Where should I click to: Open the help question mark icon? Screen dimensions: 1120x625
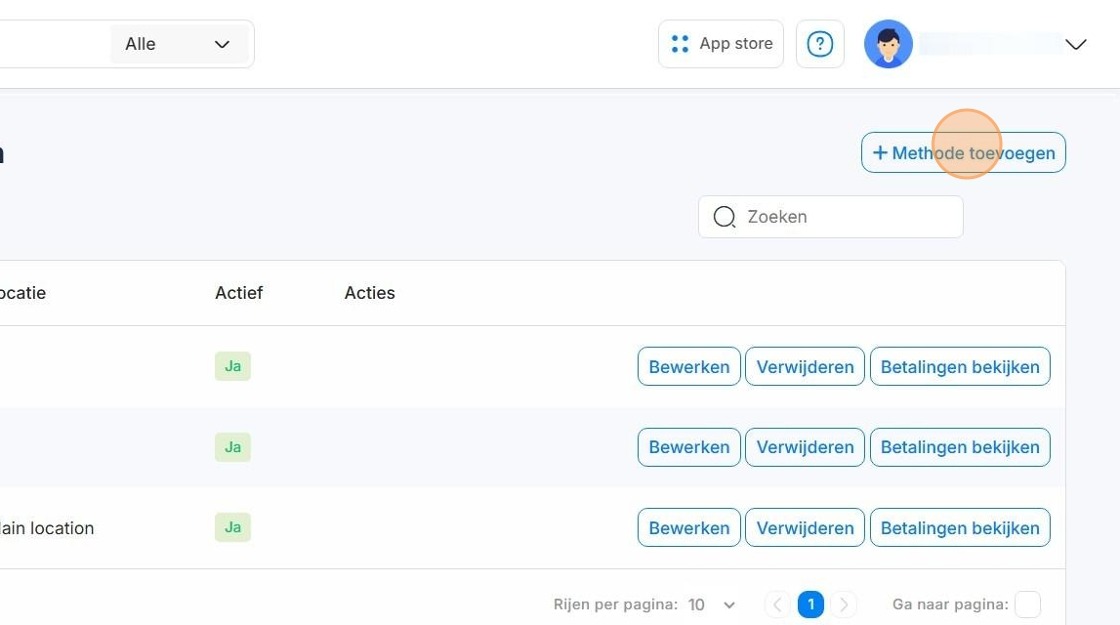pyautogui.click(x=820, y=44)
